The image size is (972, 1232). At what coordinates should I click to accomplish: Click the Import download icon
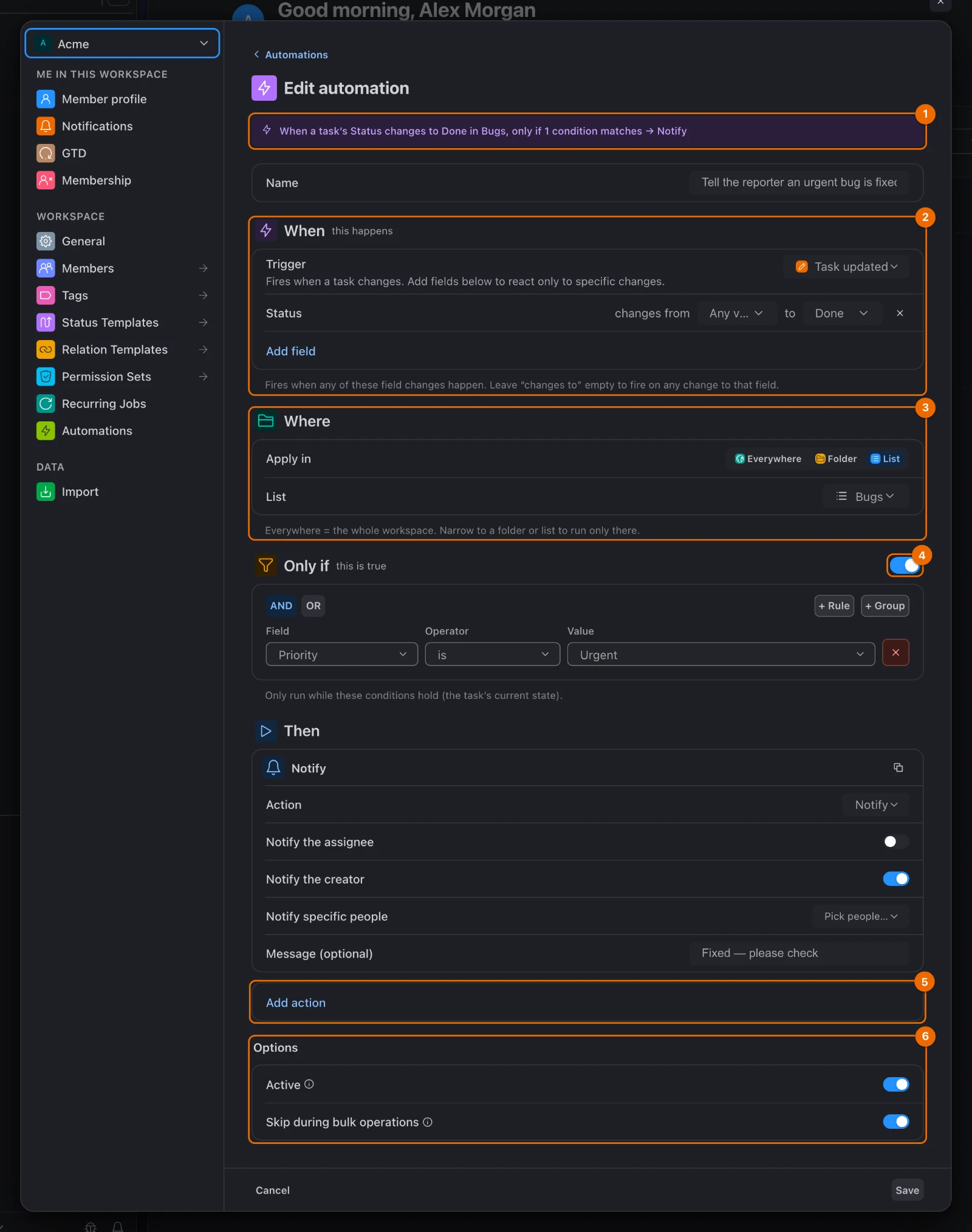[x=46, y=492]
